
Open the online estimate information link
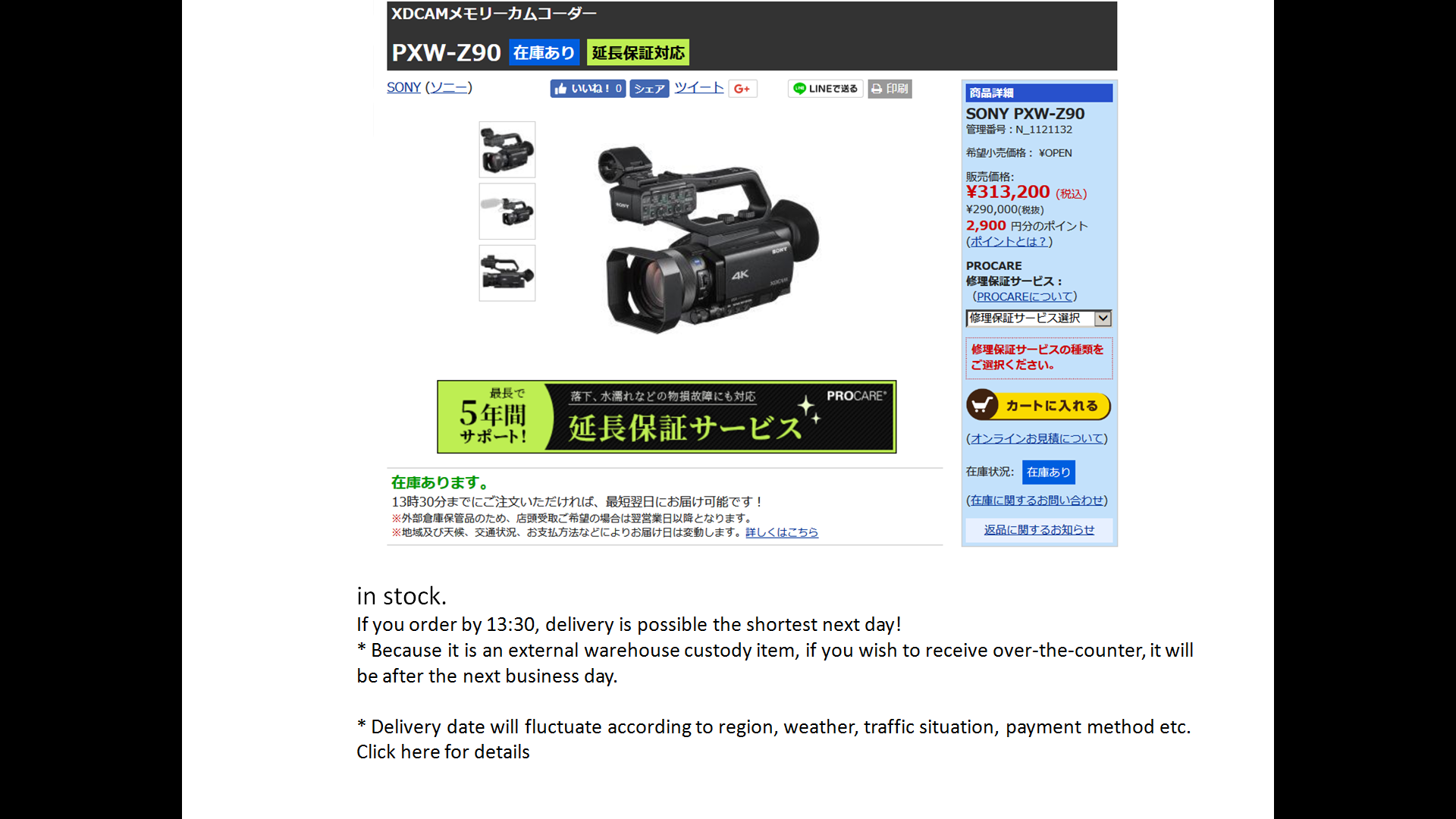[1037, 438]
